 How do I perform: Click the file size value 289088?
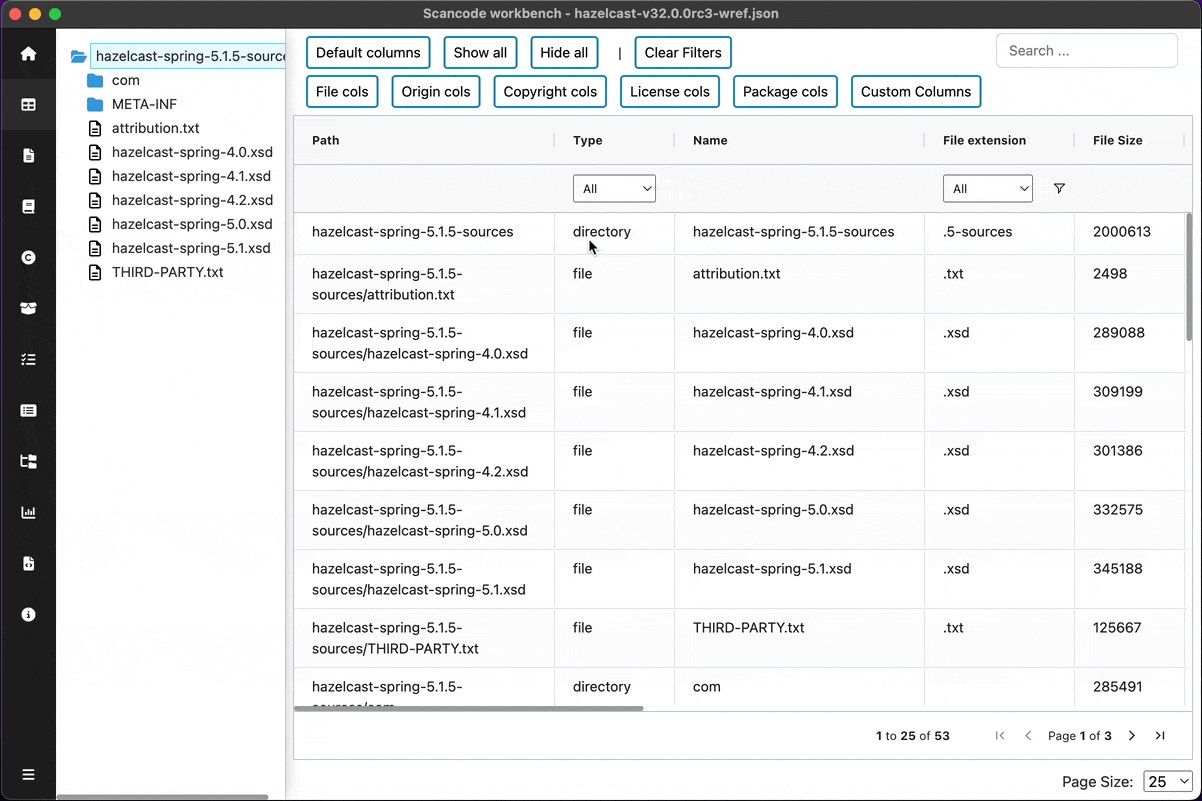click(1119, 332)
